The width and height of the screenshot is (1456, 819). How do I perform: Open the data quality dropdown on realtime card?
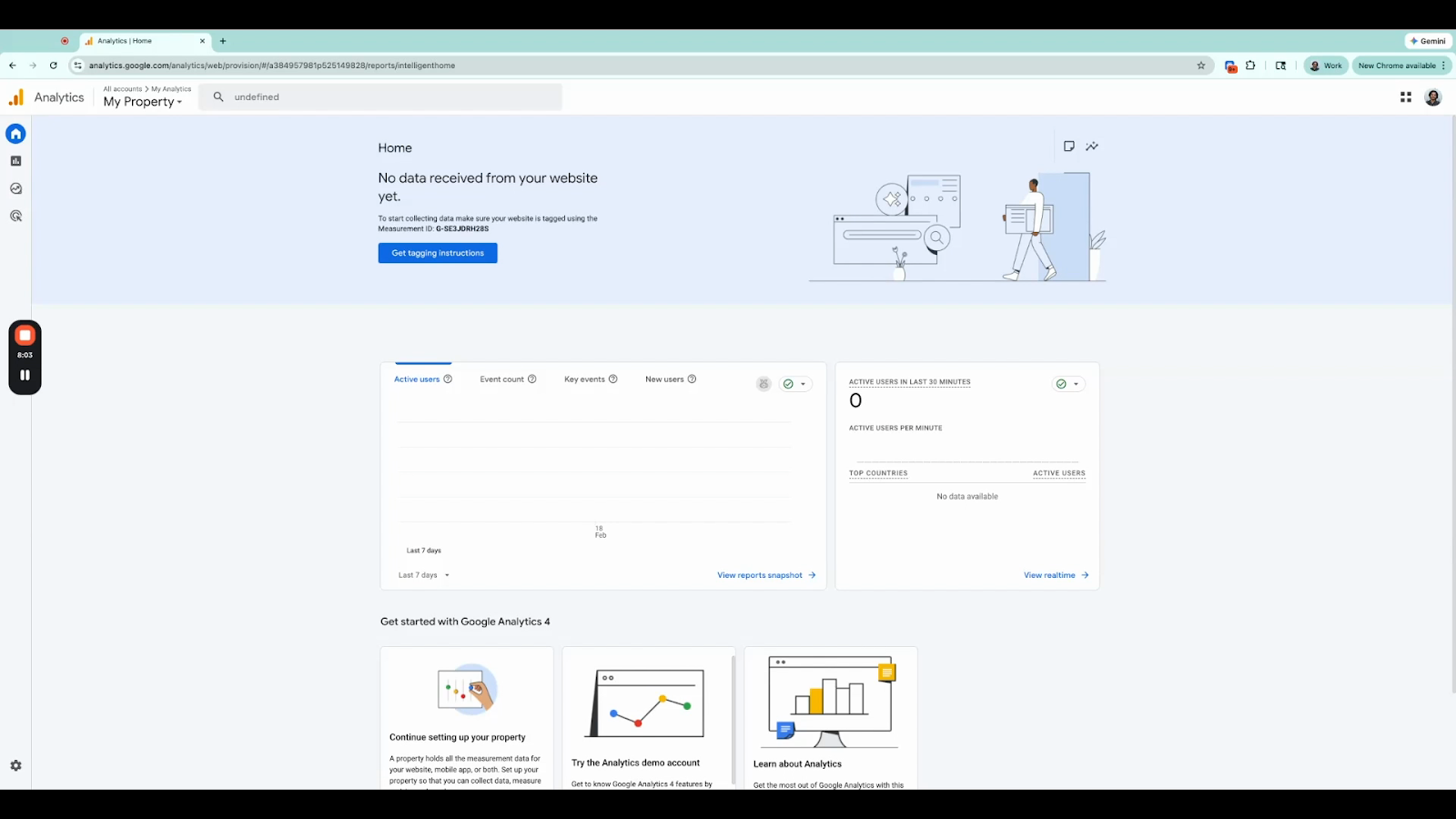pyautogui.click(x=1068, y=384)
